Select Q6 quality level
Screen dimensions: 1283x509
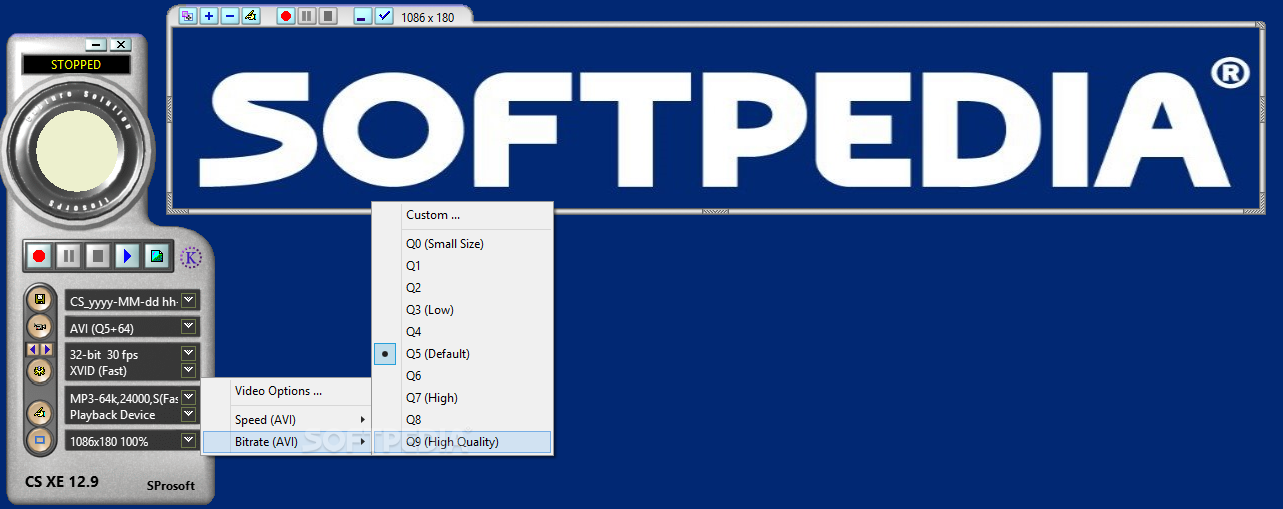[x=462, y=376]
